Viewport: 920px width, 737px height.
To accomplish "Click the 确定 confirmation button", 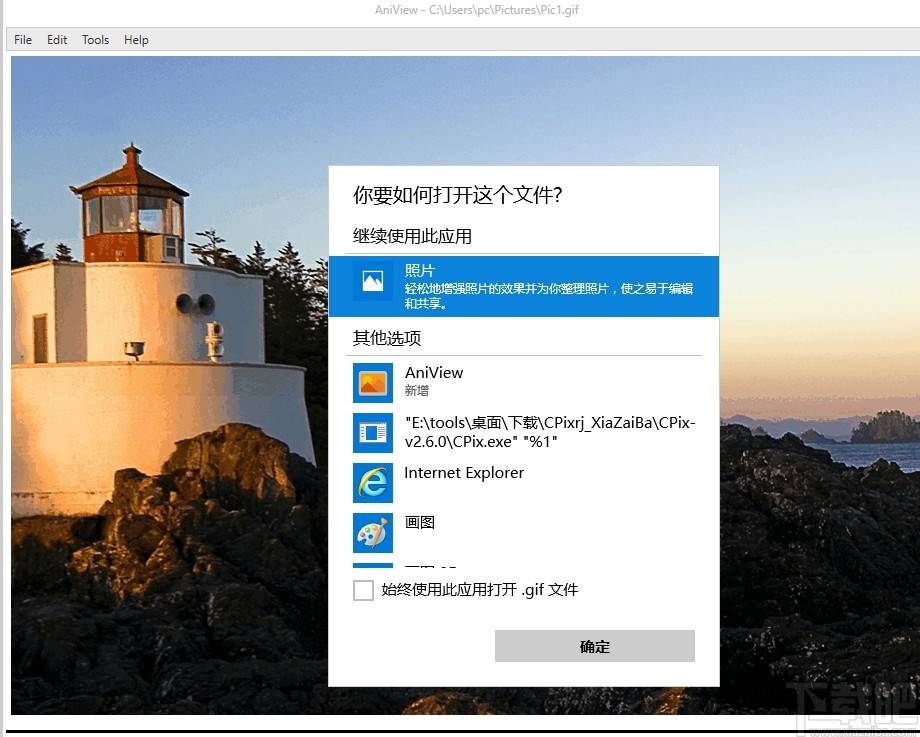I will (594, 646).
